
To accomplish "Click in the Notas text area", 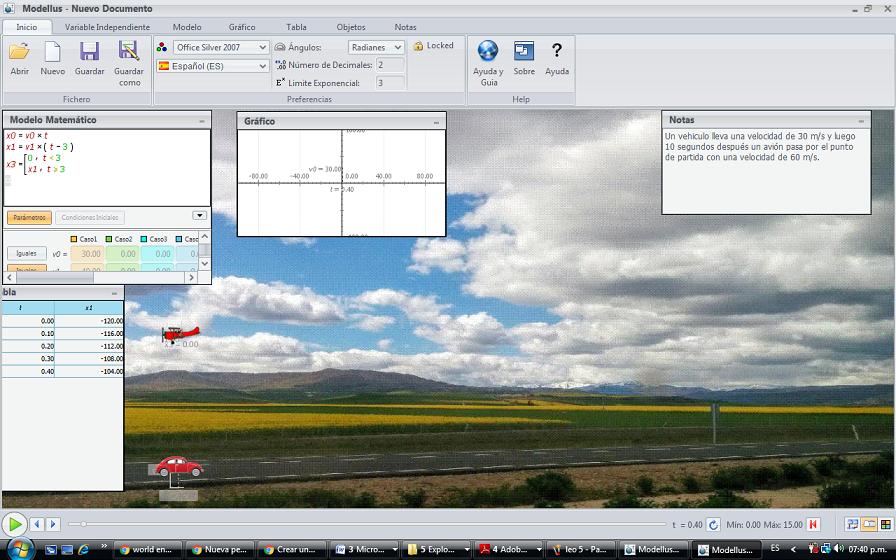I will coord(766,171).
